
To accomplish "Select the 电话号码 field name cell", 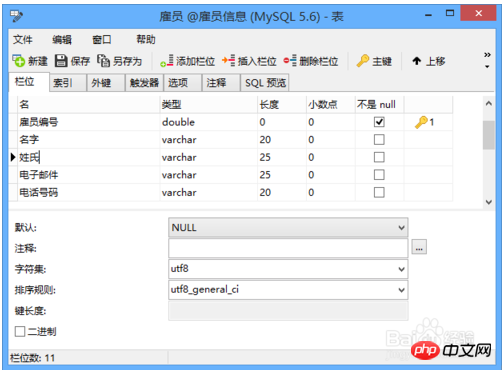I will click(88, 192).
